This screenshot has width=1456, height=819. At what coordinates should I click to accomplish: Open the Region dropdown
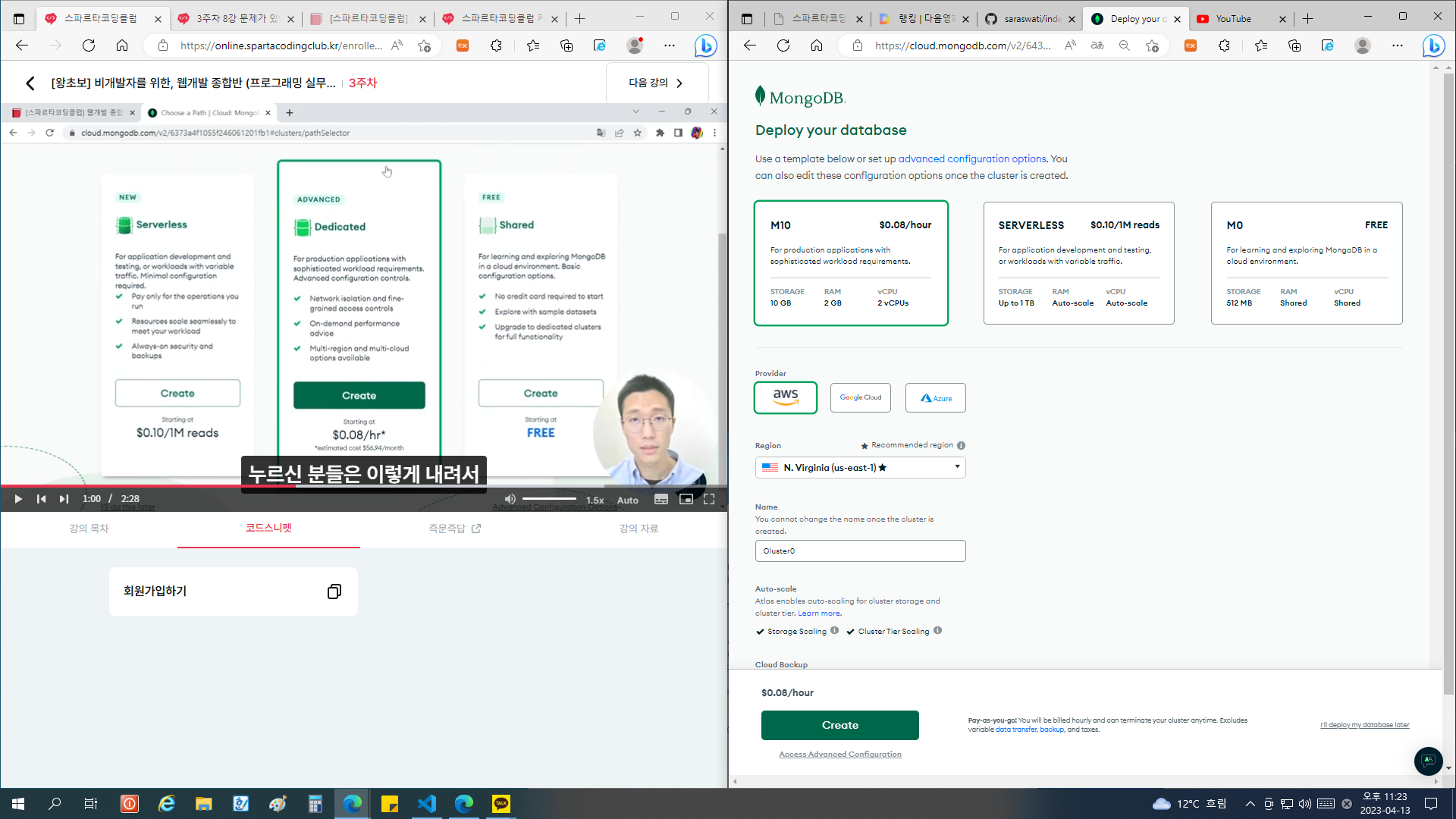[860, 467]
